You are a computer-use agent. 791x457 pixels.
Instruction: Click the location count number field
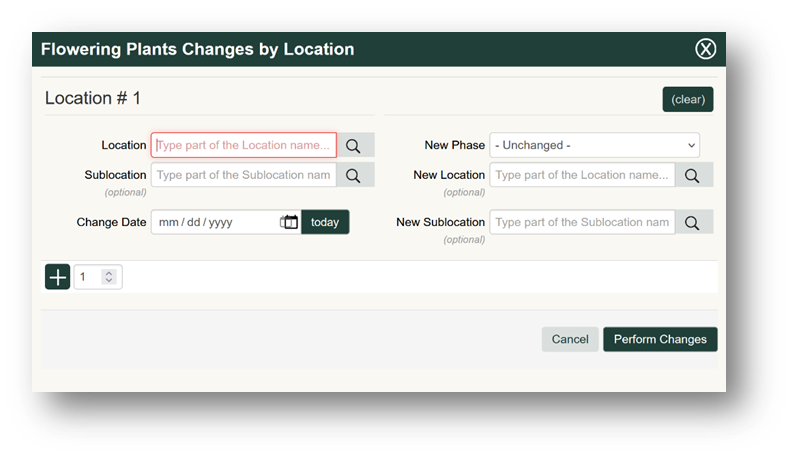(88, 277)
